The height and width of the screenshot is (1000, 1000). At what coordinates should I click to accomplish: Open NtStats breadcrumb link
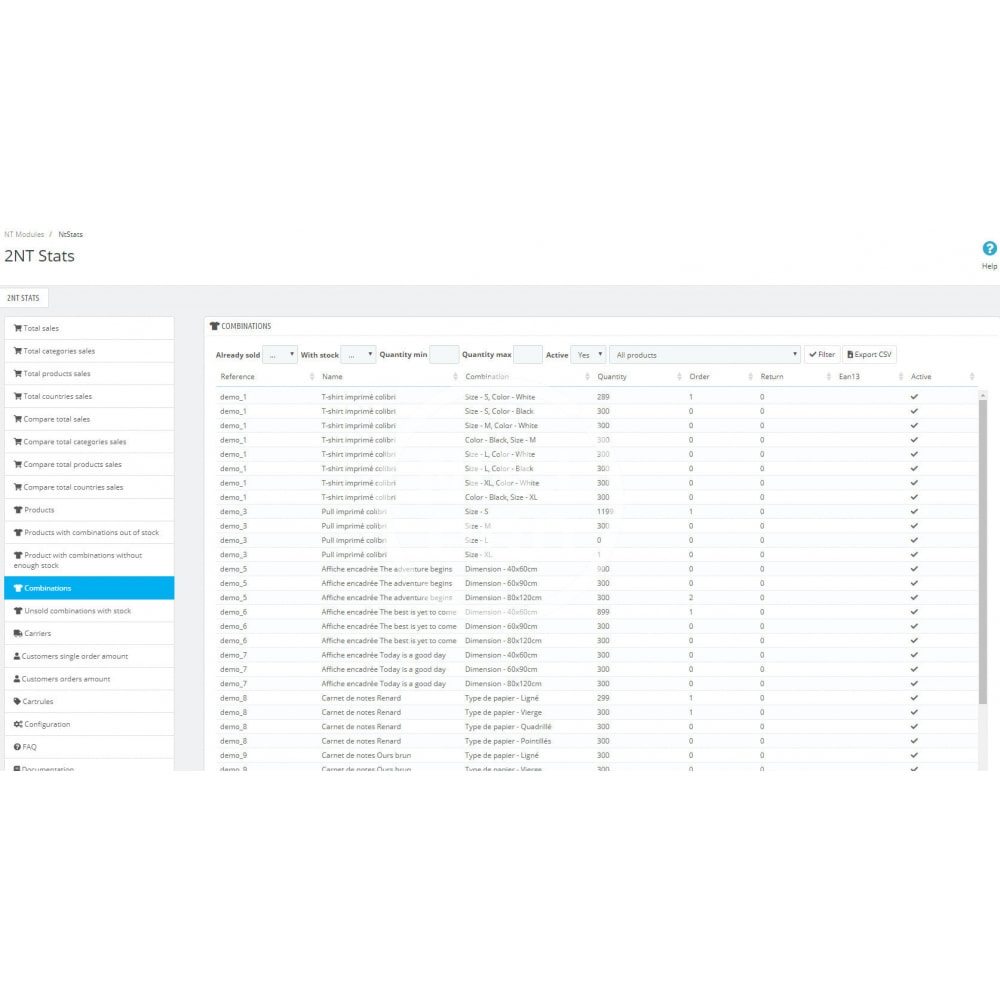coord(71,235)
